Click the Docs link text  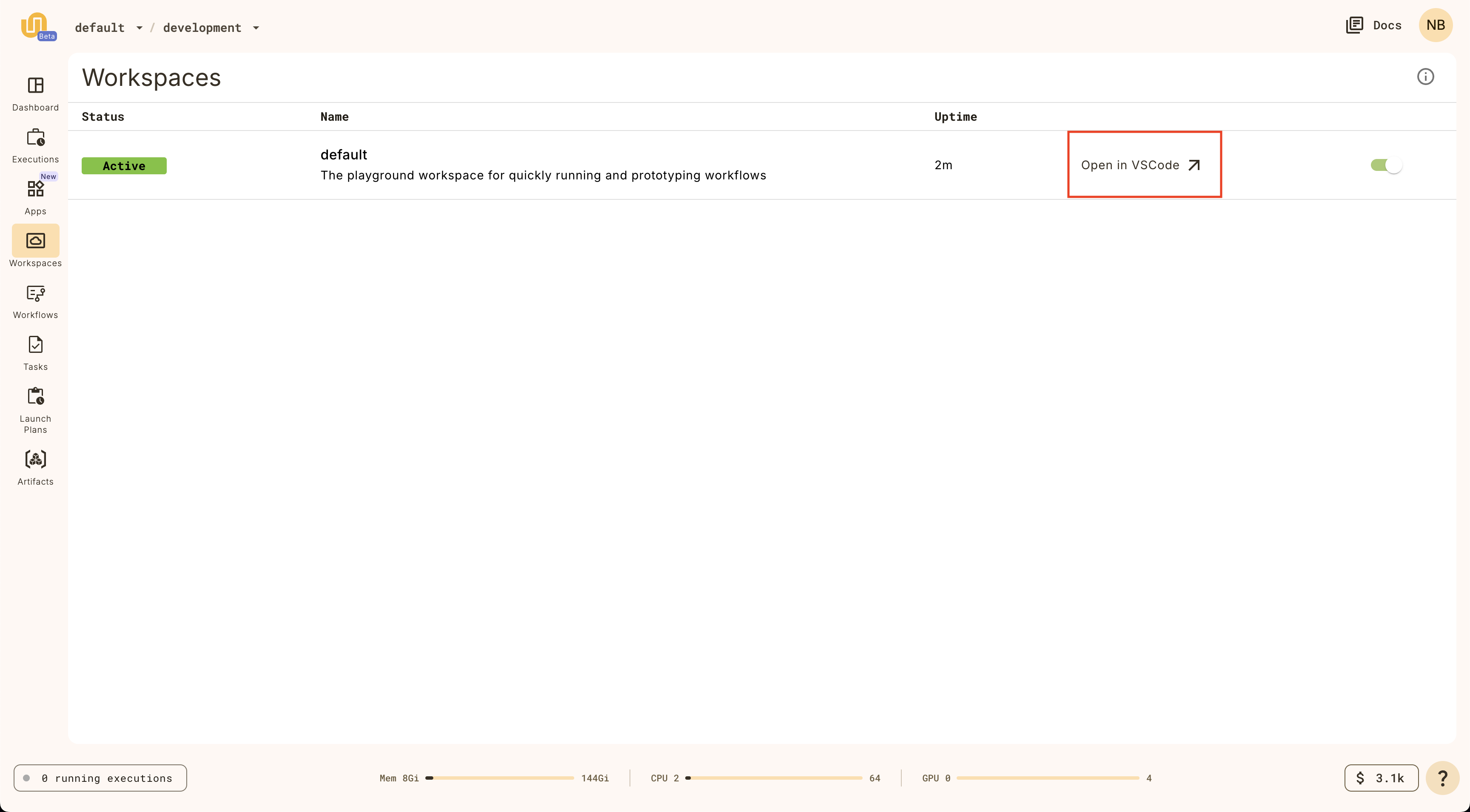pyautogui.click(x=1387, y=25)
